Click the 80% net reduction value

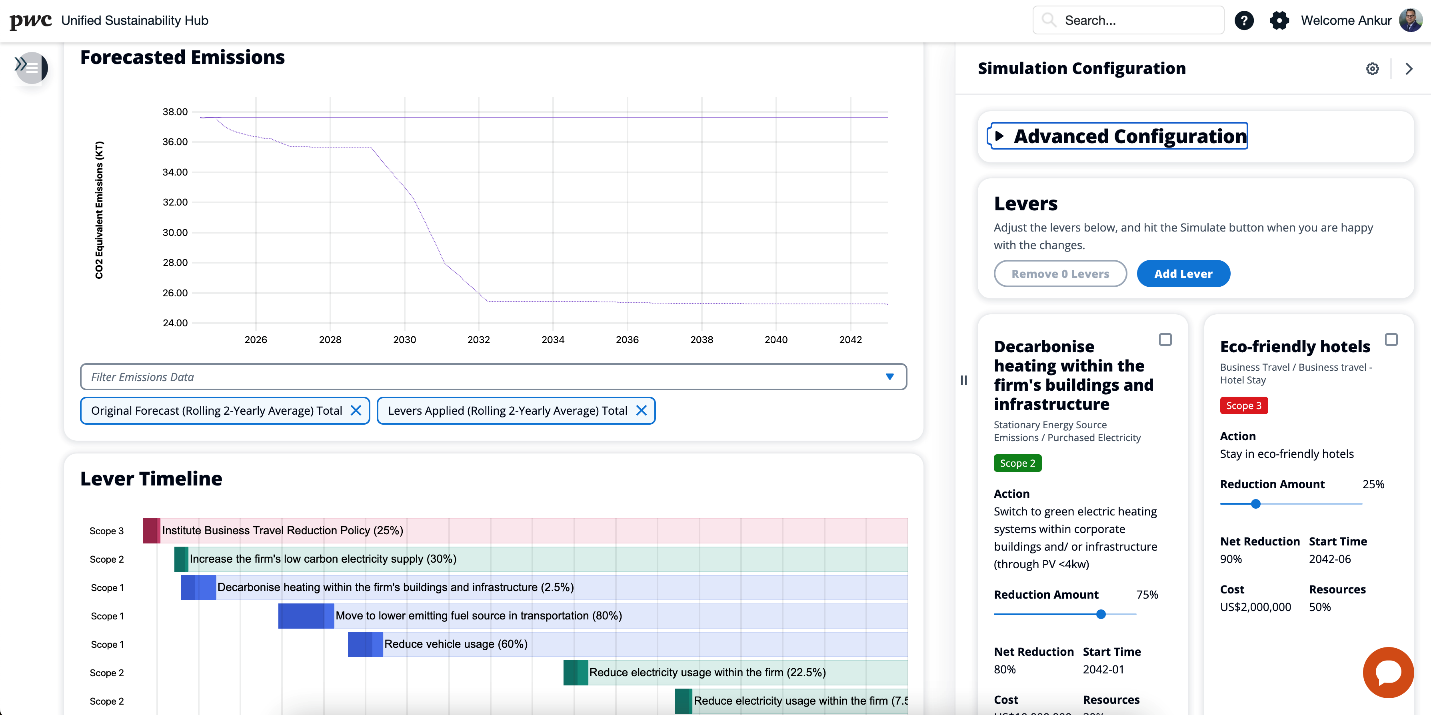tap(1005, 669)
